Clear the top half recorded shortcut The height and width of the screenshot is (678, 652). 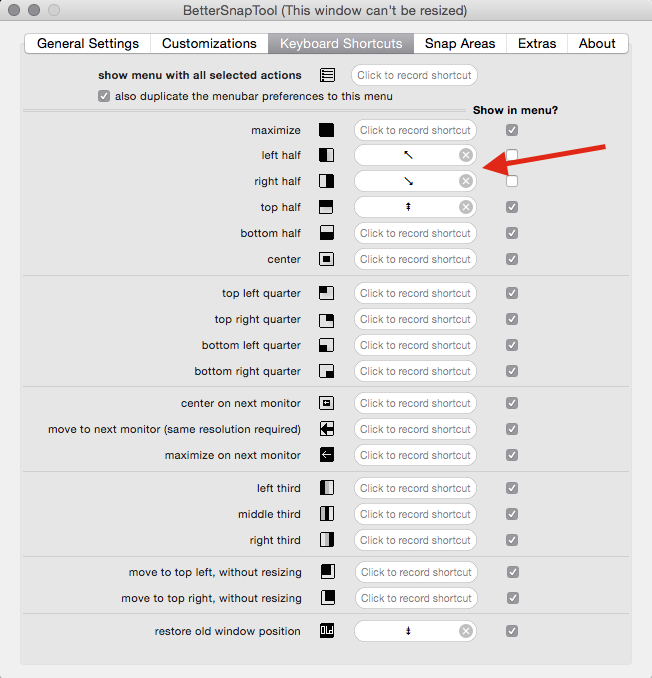point(466,207)
